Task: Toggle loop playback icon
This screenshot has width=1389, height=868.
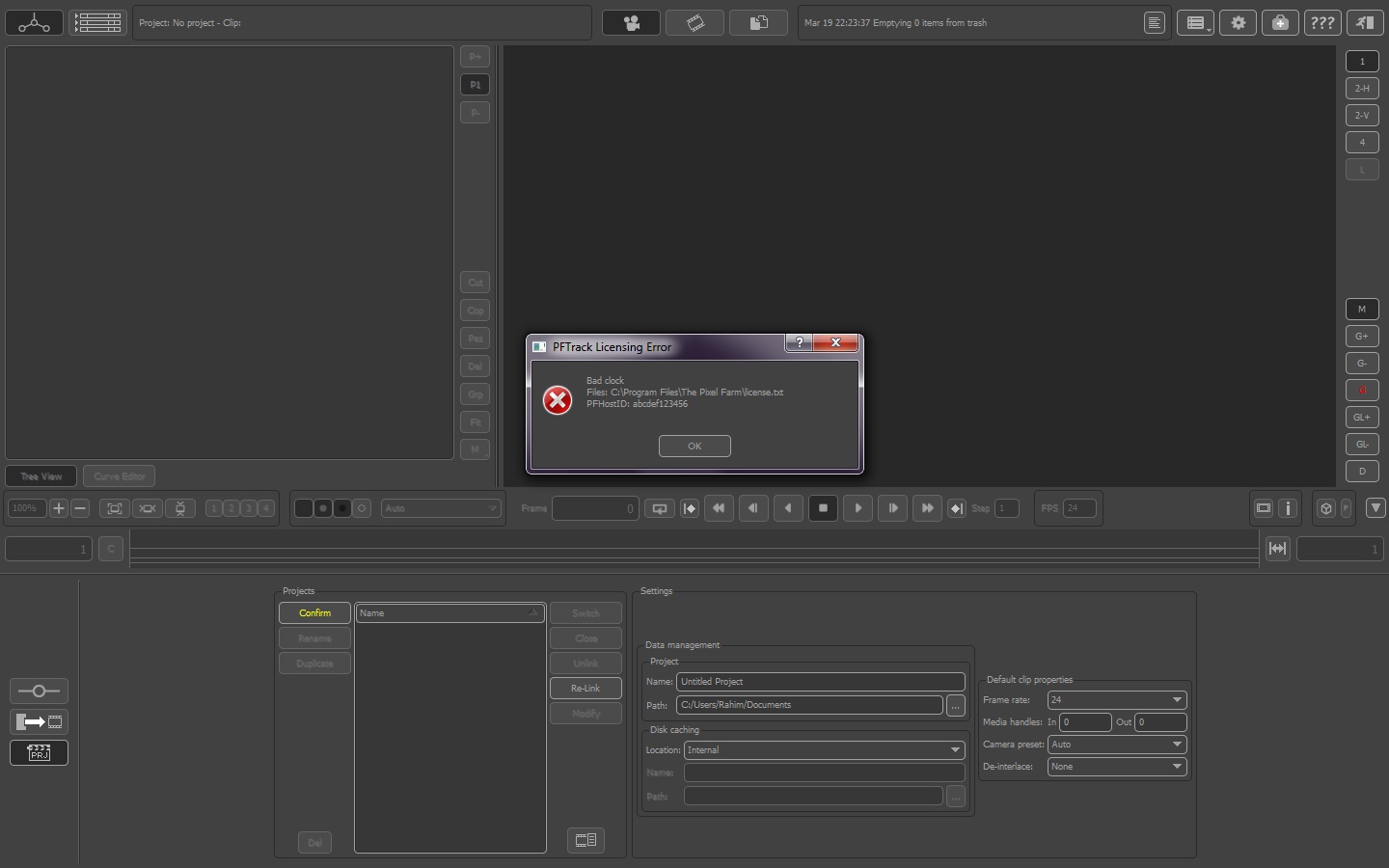Action: click(x=660, y=508)
